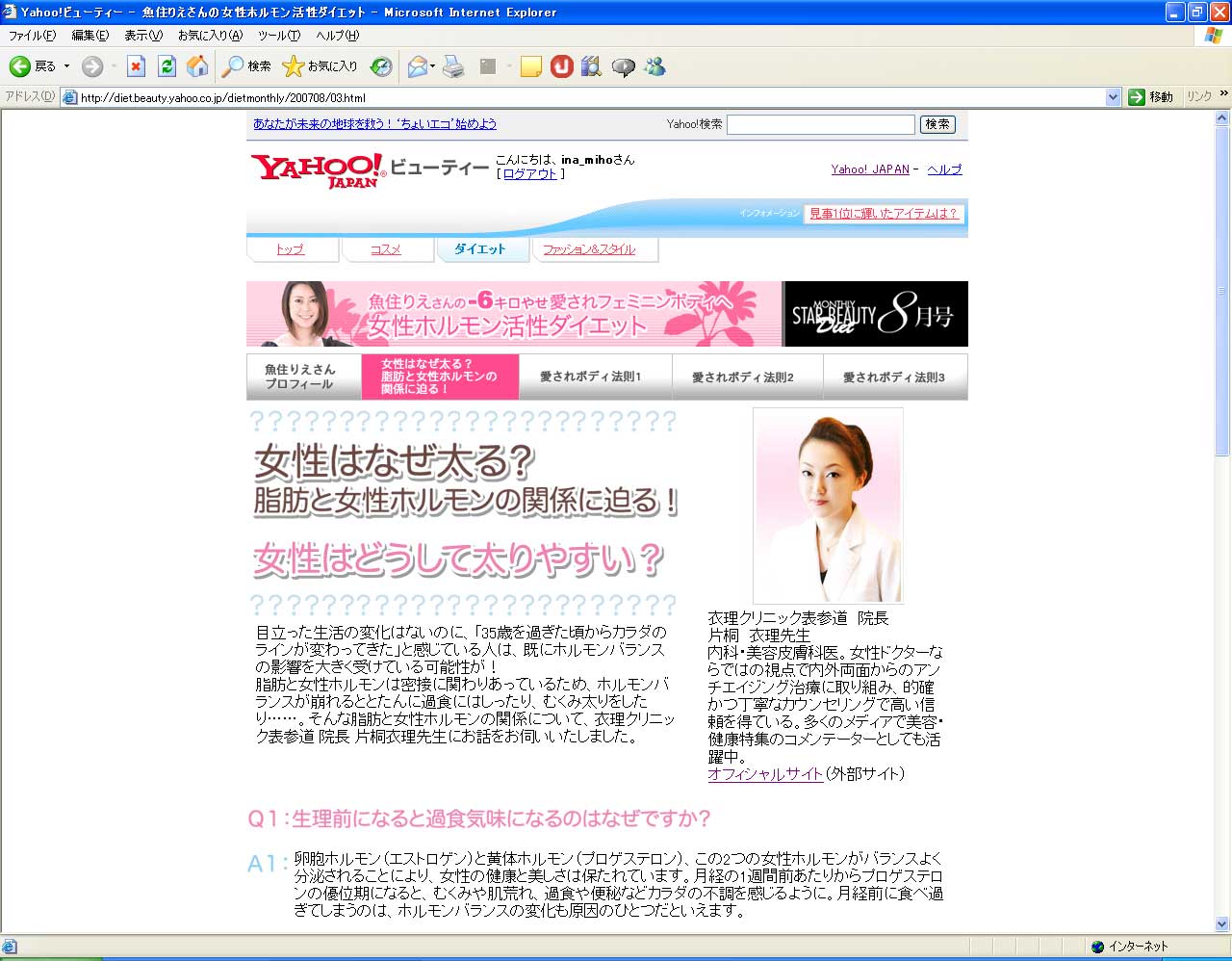
Task: Select the 愛されボディ法則1 tab
Action: coord(590,377)
